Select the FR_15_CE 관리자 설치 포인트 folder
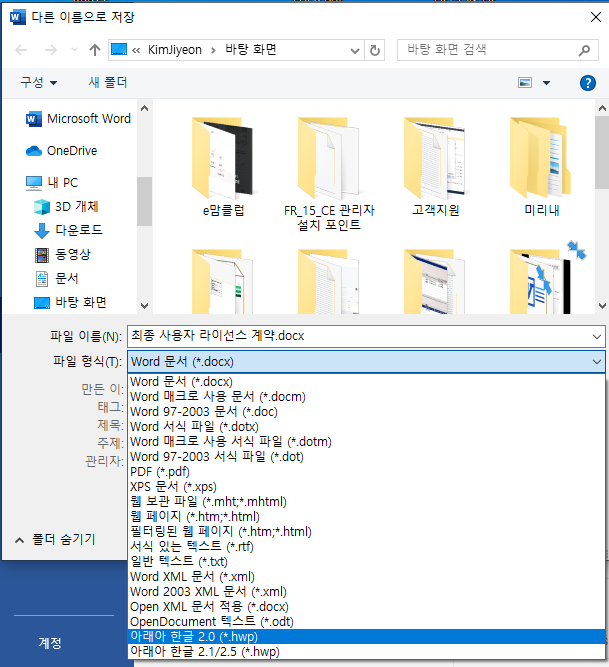Image resolution: width=609 pixels, height=667 pixels. coord(329,174)
